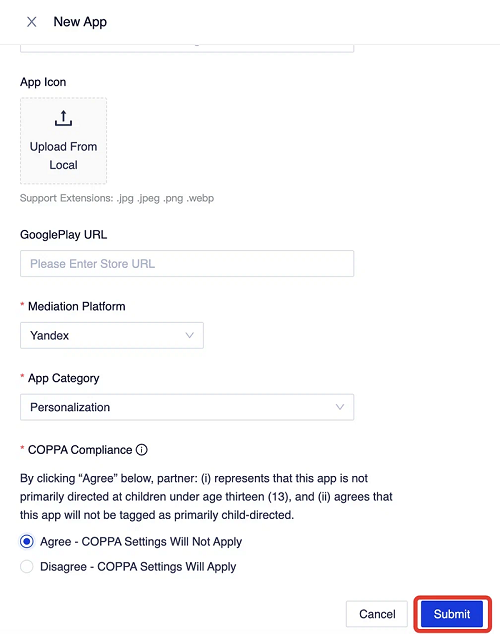Click the Disagree - COPPA Settings Will Apply label

[x=138, y=567]
